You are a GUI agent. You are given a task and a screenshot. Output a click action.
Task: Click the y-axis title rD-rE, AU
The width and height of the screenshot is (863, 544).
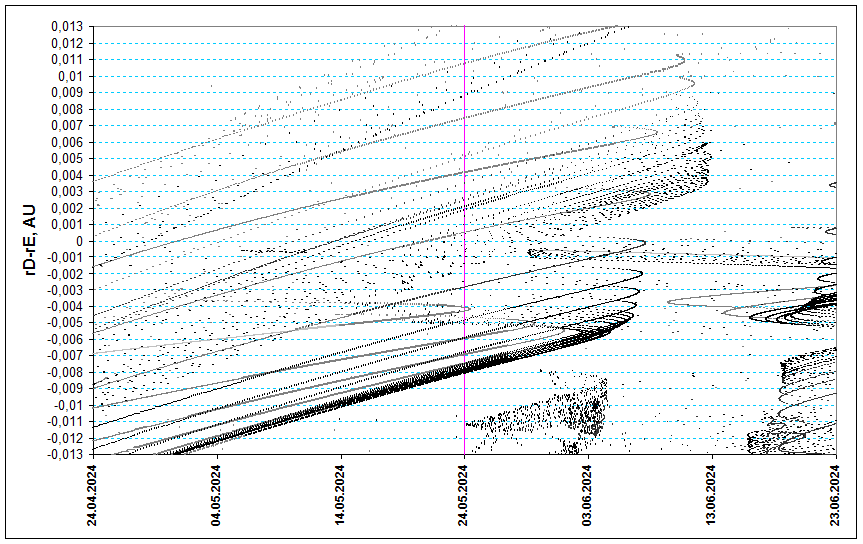[x=31, y=240]
